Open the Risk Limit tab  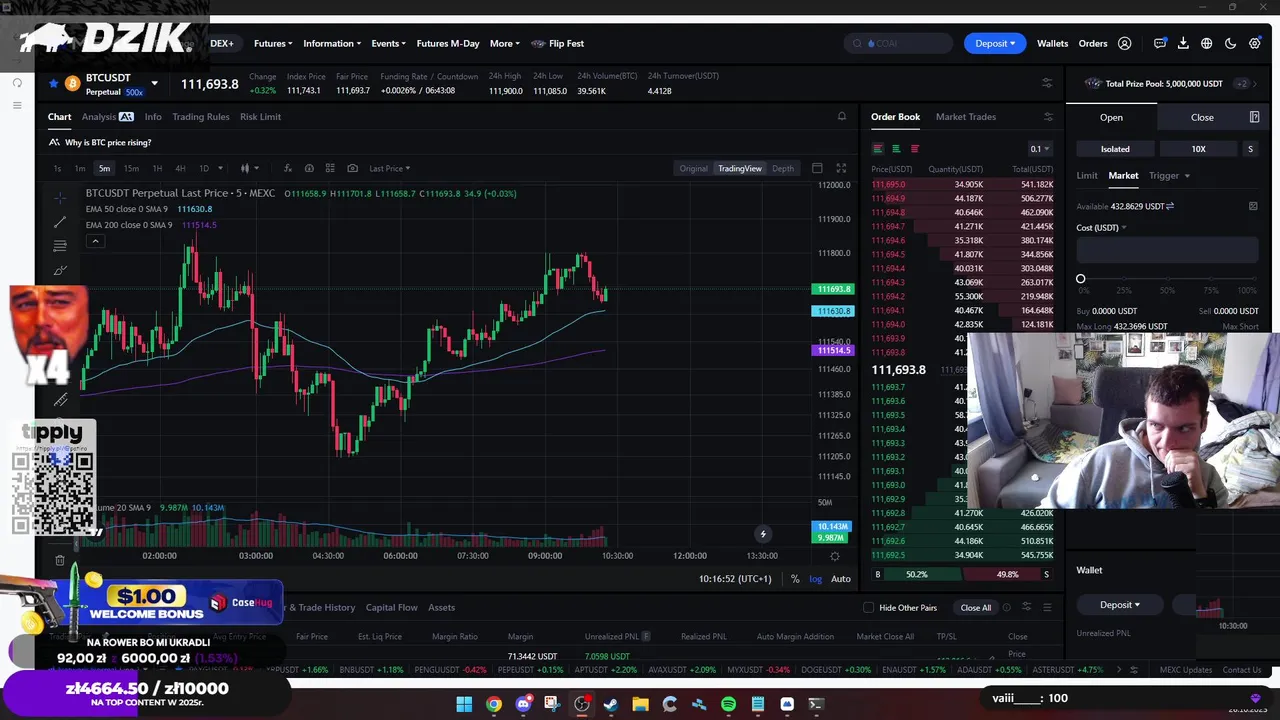(x=260, y=117)
